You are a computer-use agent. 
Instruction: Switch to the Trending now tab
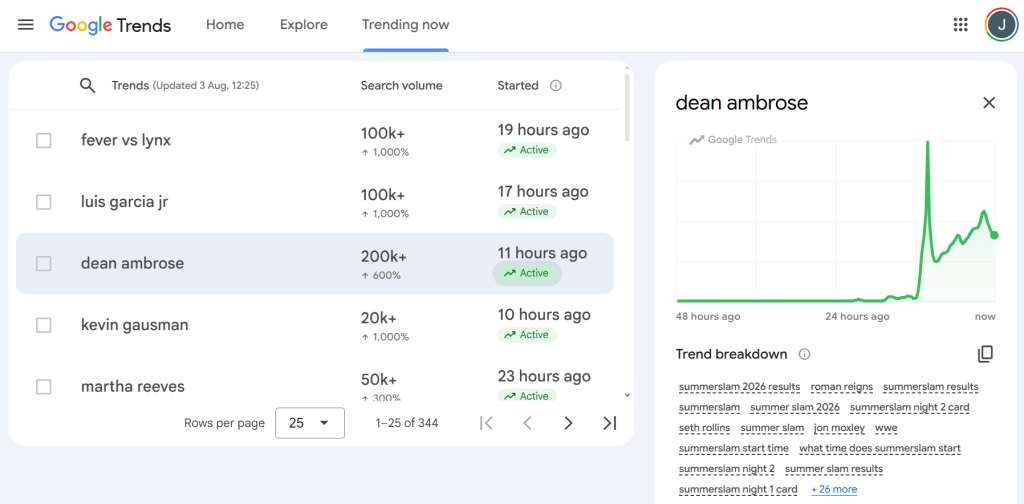click(x=406, y=25)
